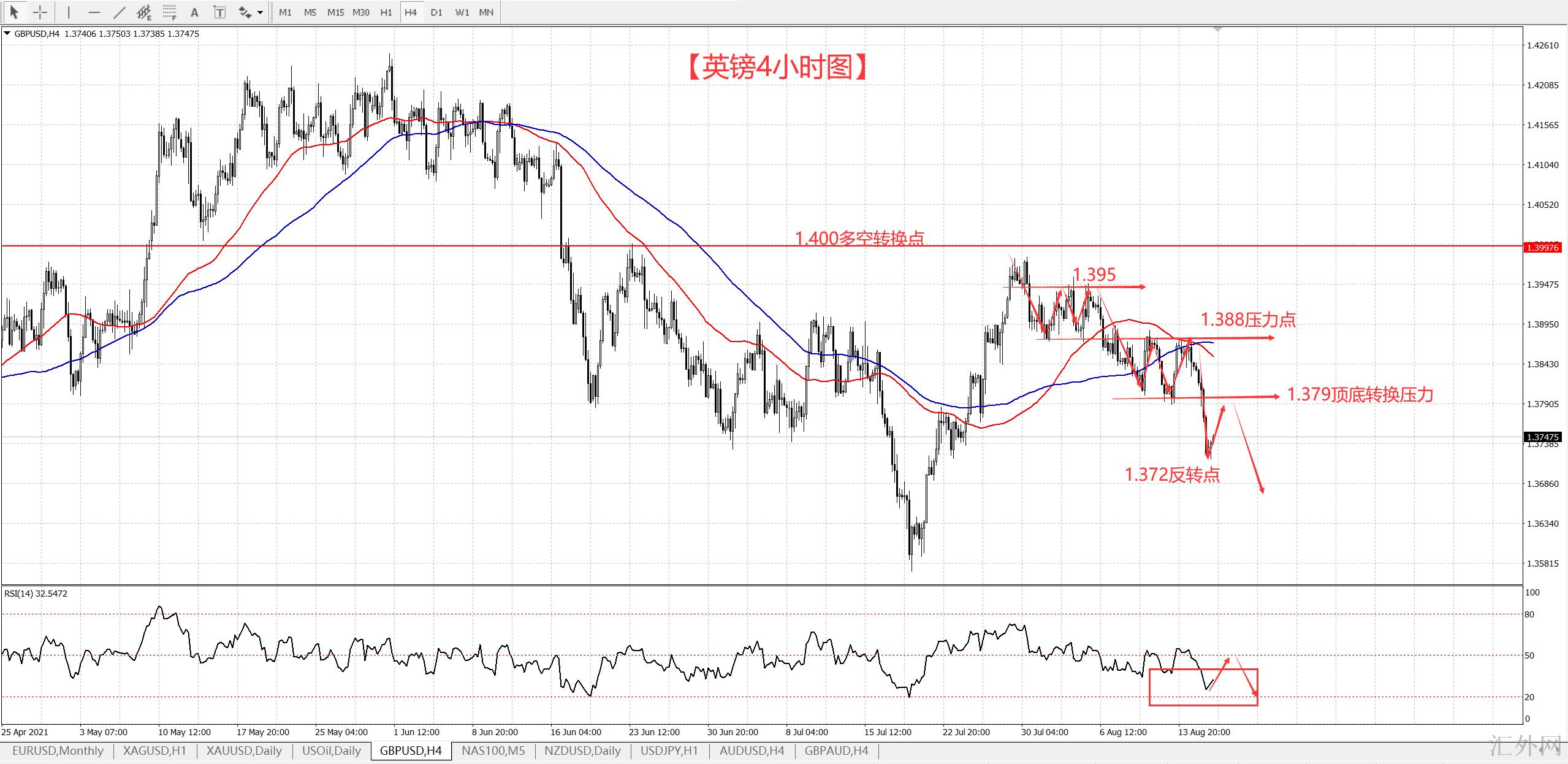This screenshot has height=764, width=1568.
Task: Expand the GBPUSD,H4 chart title triangle
Action: 7,34
